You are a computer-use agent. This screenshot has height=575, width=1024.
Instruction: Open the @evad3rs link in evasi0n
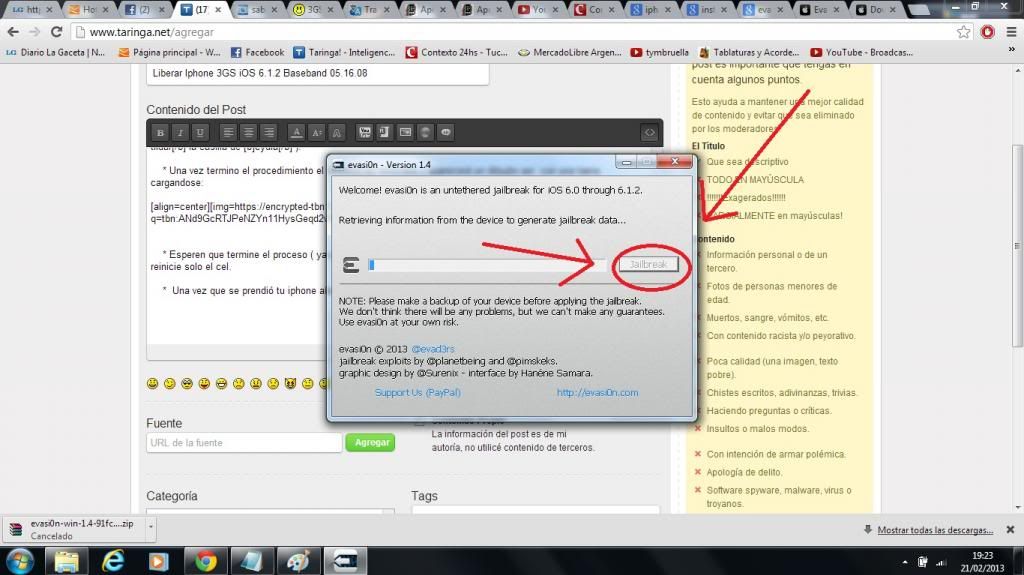click(432, 349)
